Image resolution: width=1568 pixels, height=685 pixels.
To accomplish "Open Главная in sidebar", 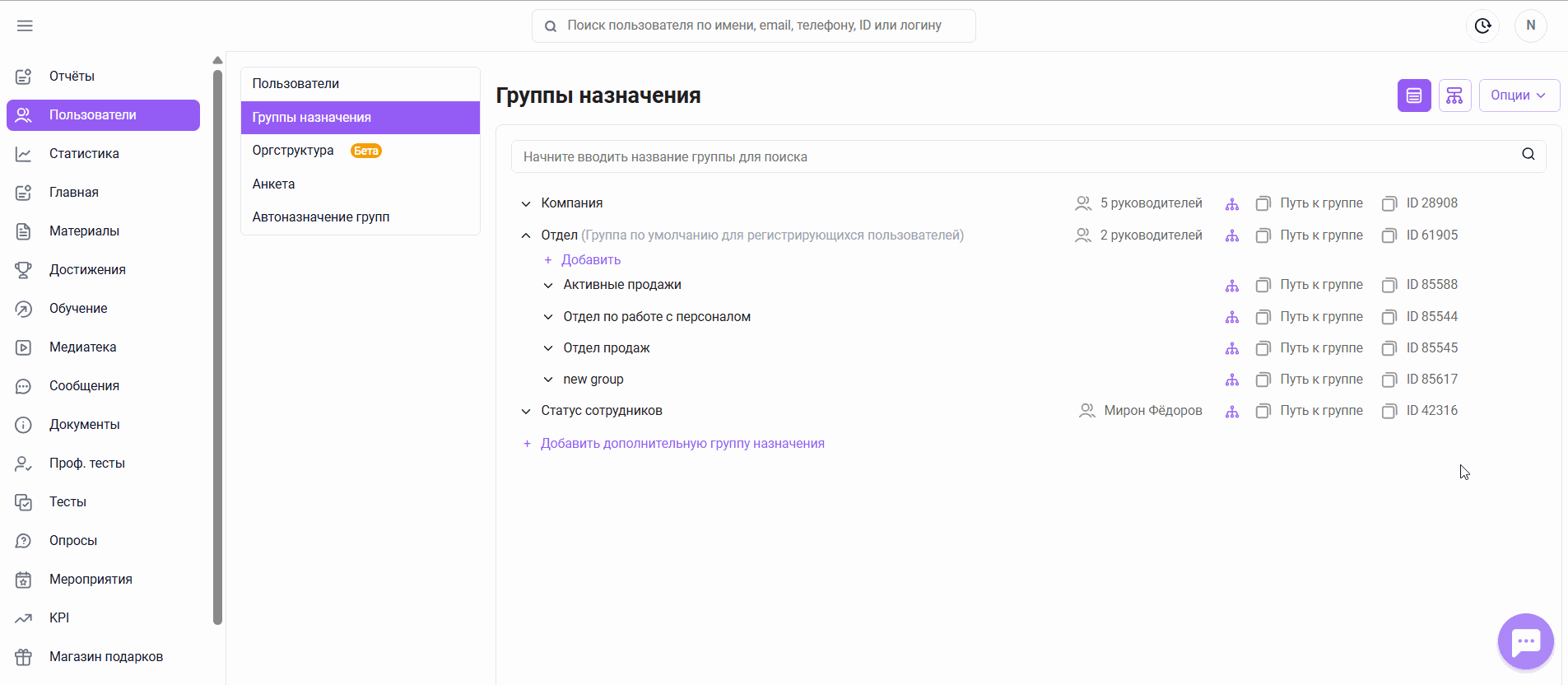I will point(103,193).
